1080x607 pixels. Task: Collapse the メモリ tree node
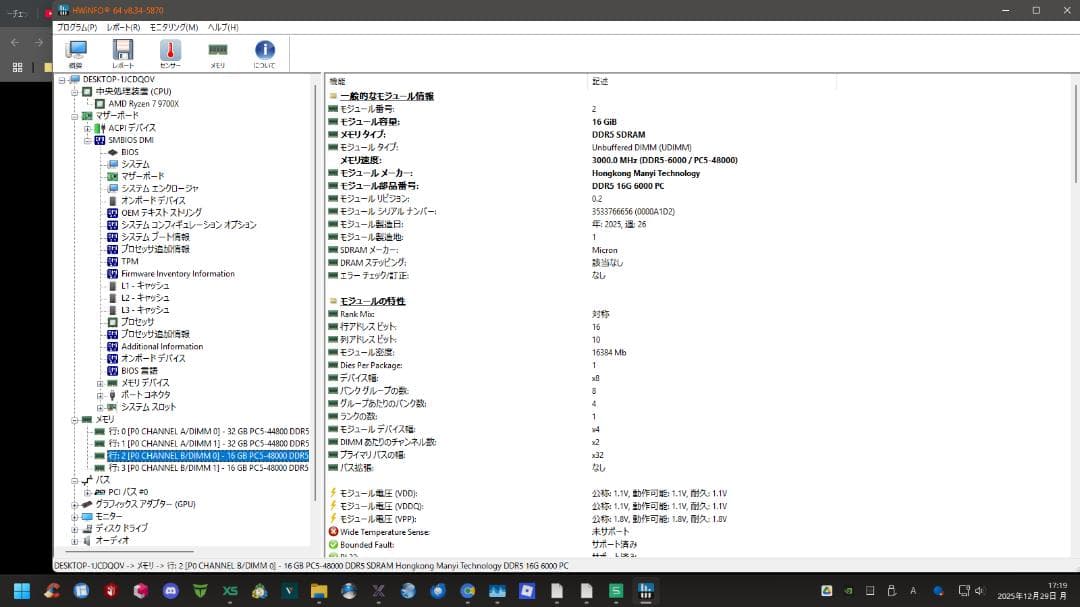(x=75, y=419)
